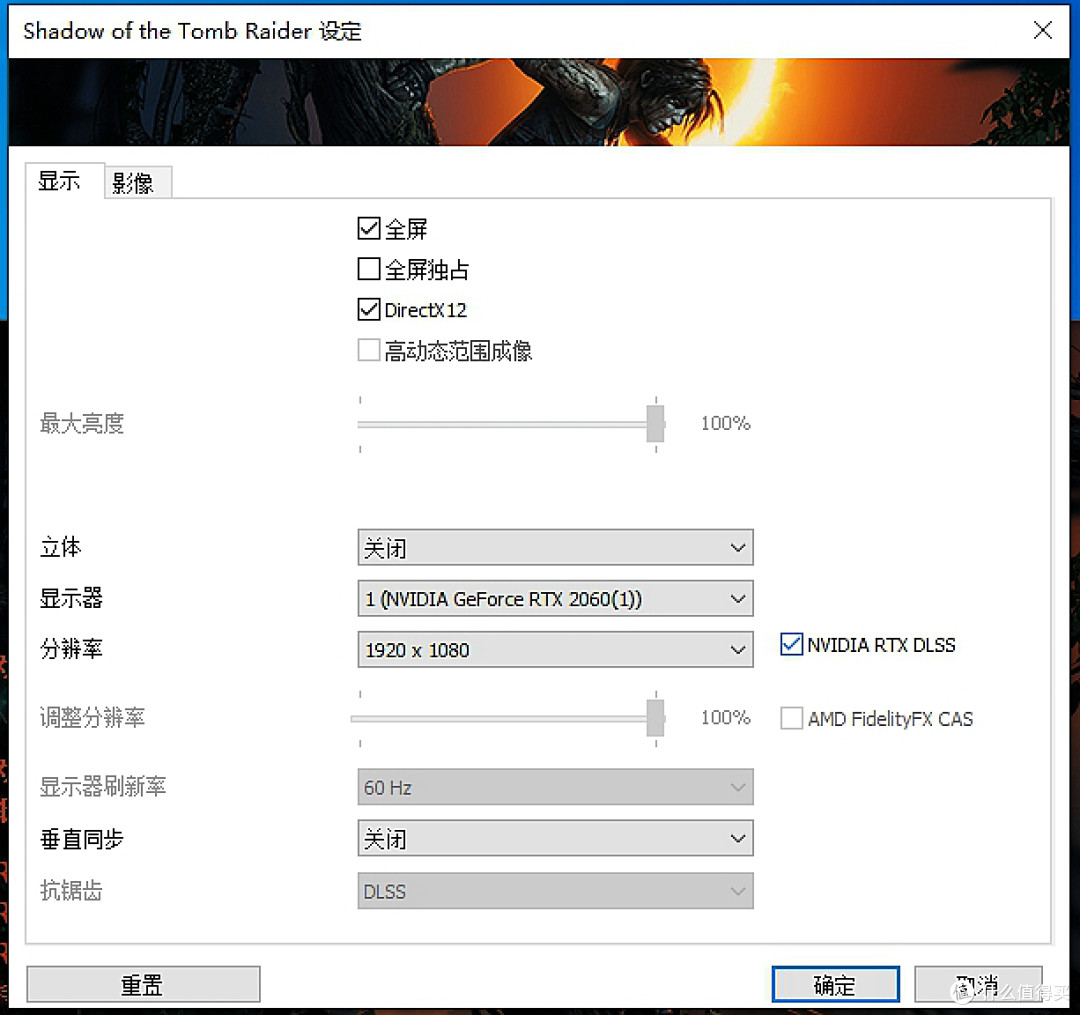Open the 立体 dropdown
Viewport: 1080px width, 1015px height.
point(555,547)
